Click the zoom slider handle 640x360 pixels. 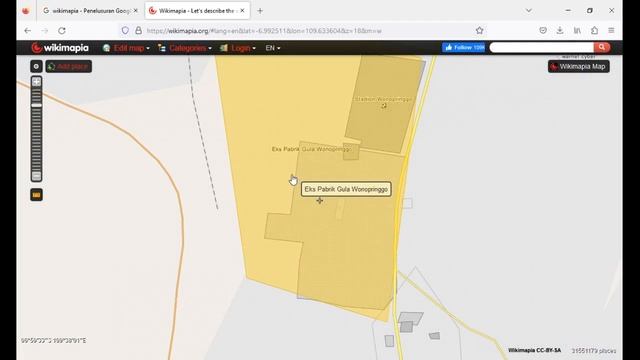tap(36, 105)
